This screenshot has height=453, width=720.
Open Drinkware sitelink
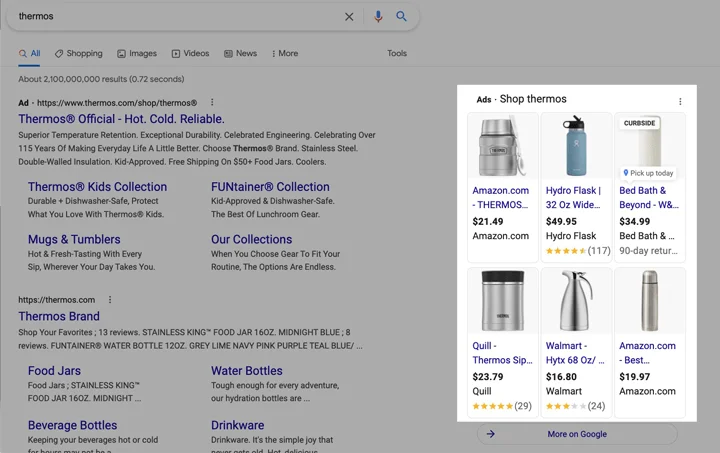pyautogui.click(x=237, y=425)
